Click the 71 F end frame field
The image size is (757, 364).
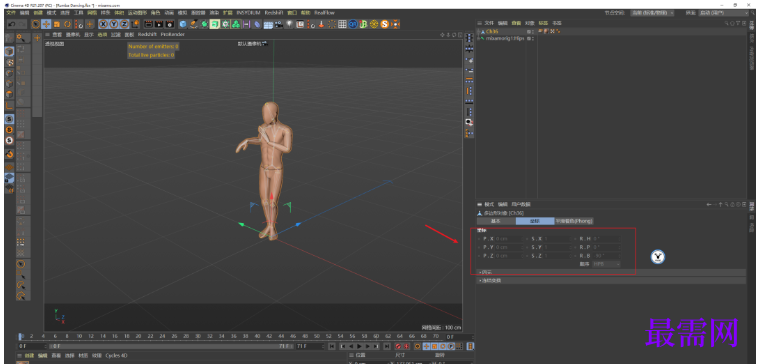(310, 346)
